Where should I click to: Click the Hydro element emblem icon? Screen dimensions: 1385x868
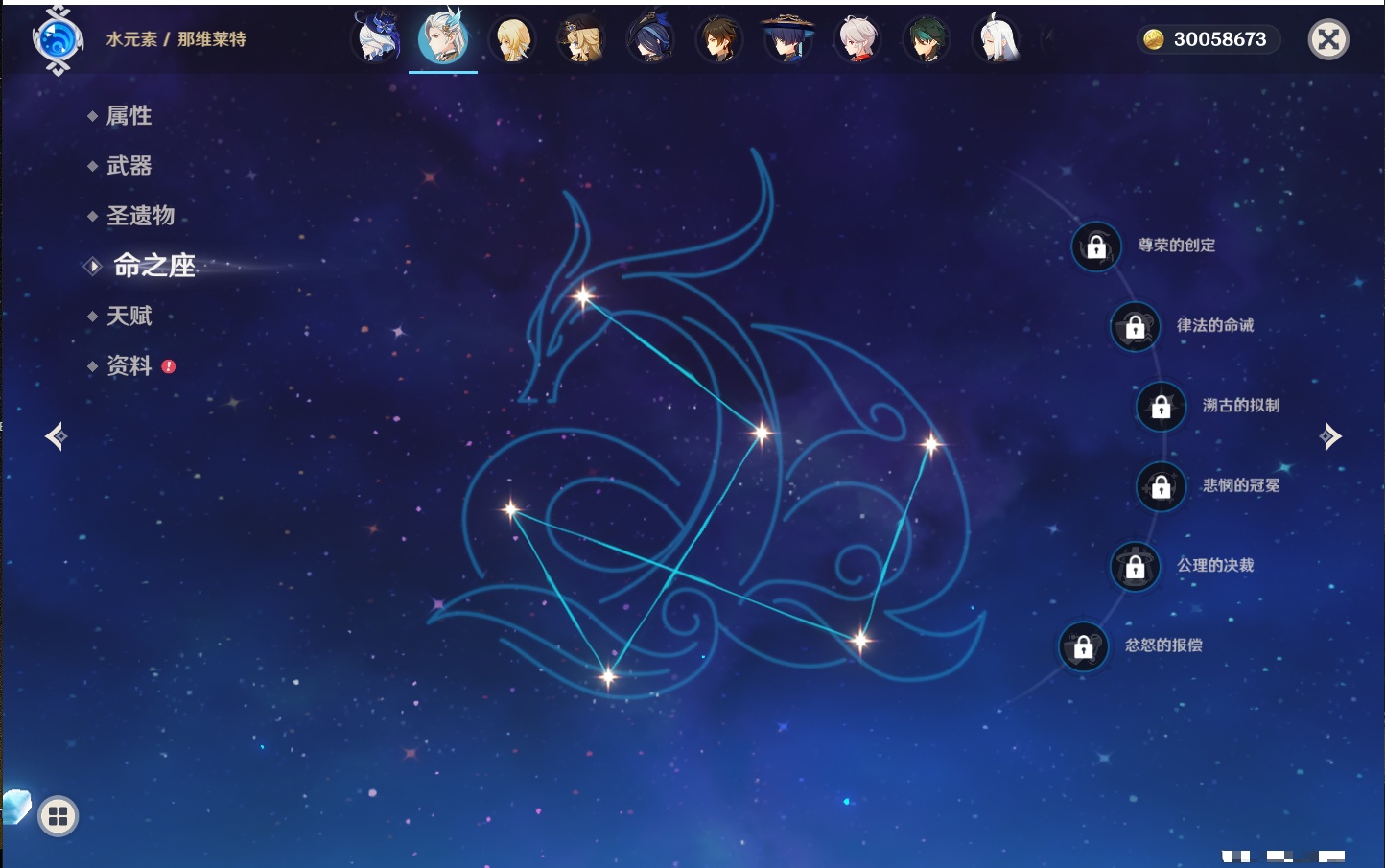pos(58,40)
